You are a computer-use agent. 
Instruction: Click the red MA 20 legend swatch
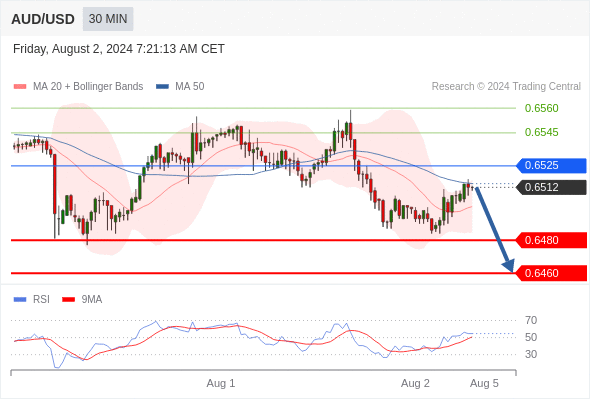click(20, 87)
